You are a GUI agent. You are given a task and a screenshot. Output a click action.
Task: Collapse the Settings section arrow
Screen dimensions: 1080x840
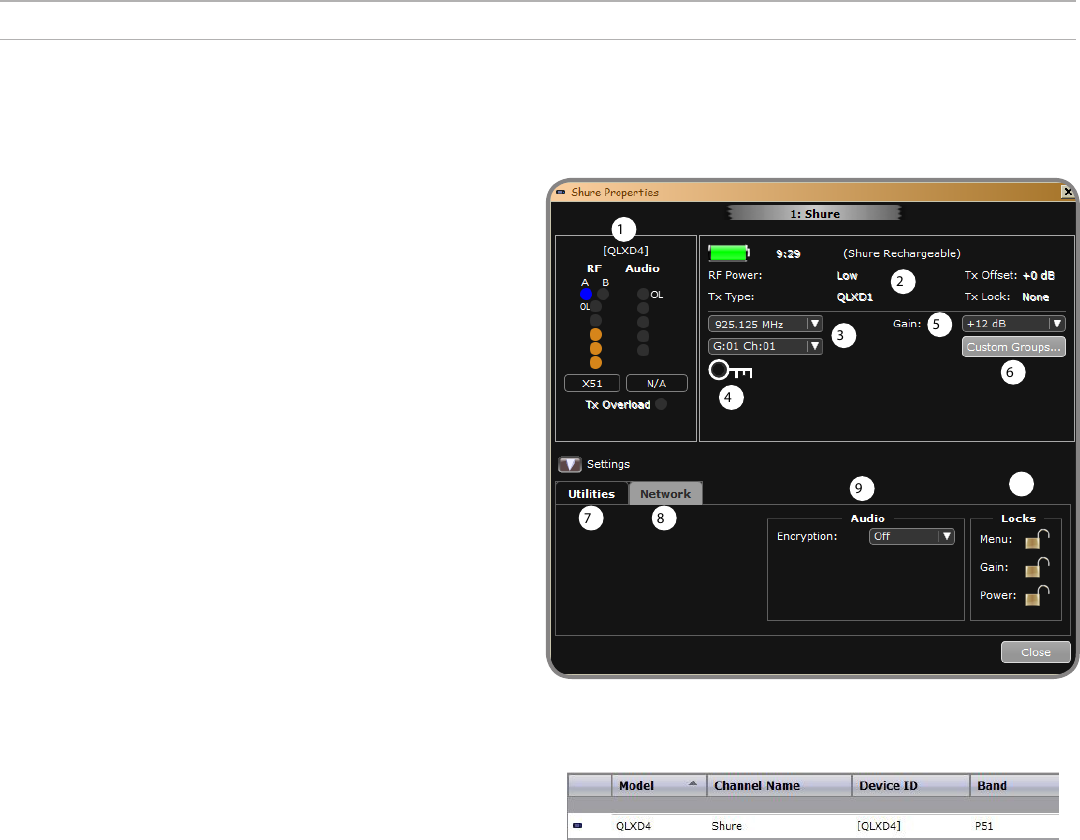click(x=570, y=464)
